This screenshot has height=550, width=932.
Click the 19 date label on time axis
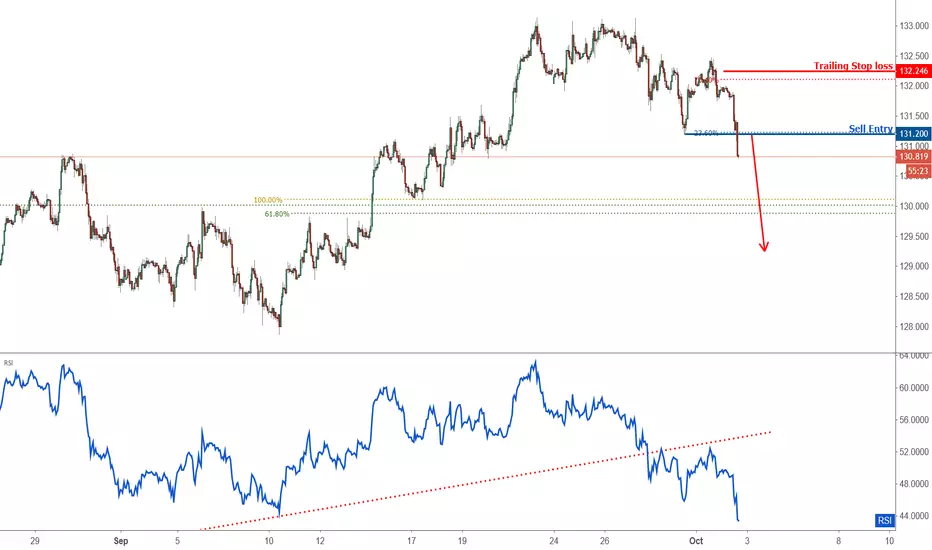click(462, 541)
